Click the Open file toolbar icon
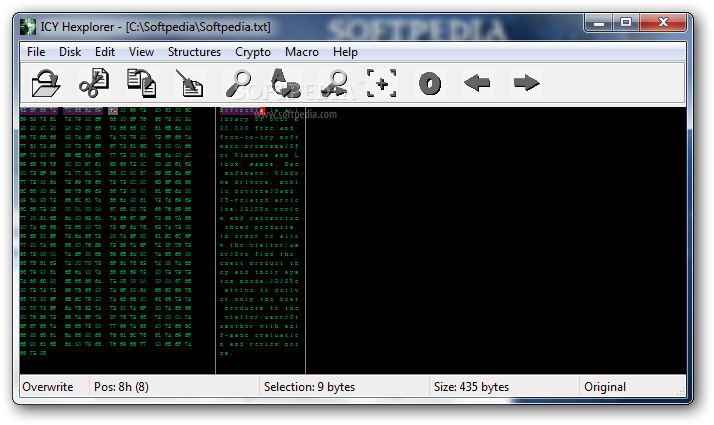714x425 pixels. pyautogui.click(x=46, y=83)
